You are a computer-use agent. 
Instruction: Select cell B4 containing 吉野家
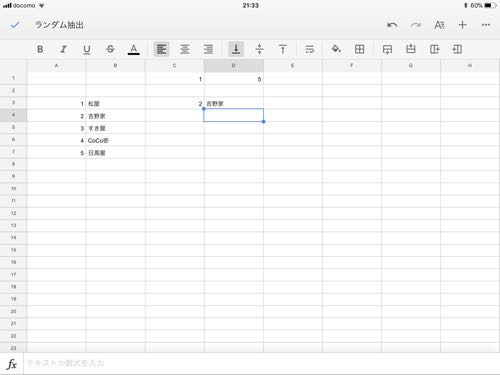pyautogui.click(x=115, y=116)
